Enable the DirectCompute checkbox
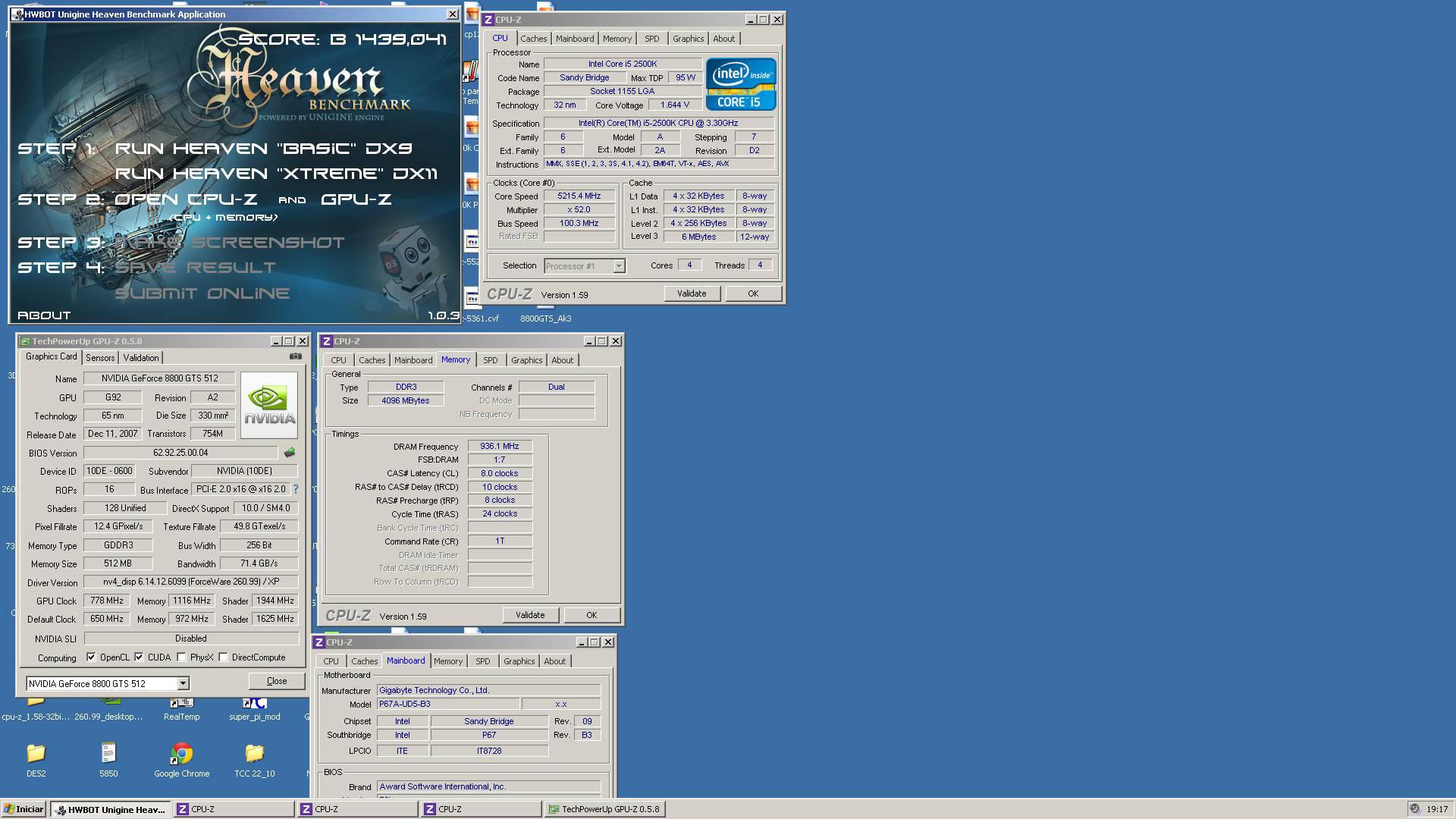The width and height of the screenshot is (1456, 819). point(223,657)
